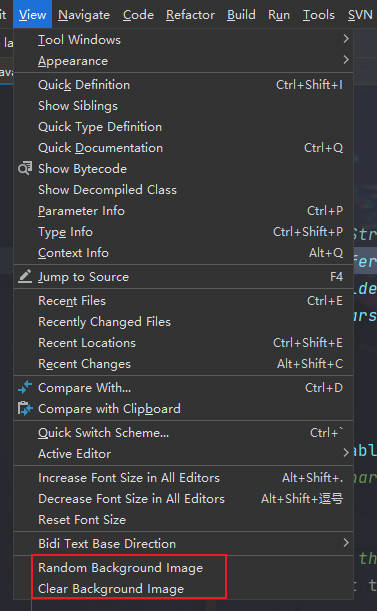This screenshot has width=377, height=611.
Task: Choose Appearance menu entry
Action: 184,61
